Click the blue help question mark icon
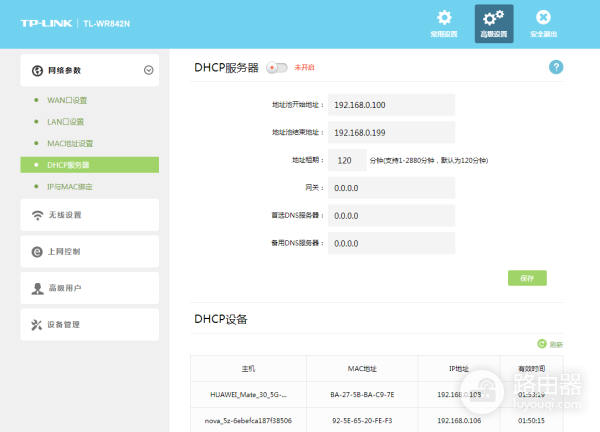Image resolution: width=600 pixels, height=432 pixels. [556, 67]
